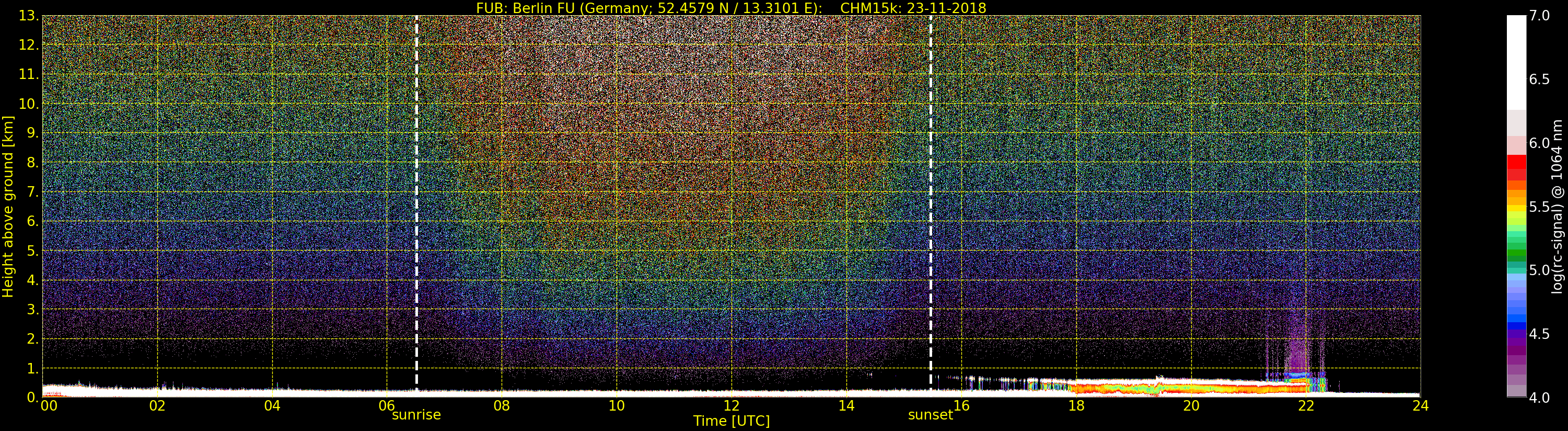
Task: Click the "06" time axis tick label
Action: click(x=387, y=406)
